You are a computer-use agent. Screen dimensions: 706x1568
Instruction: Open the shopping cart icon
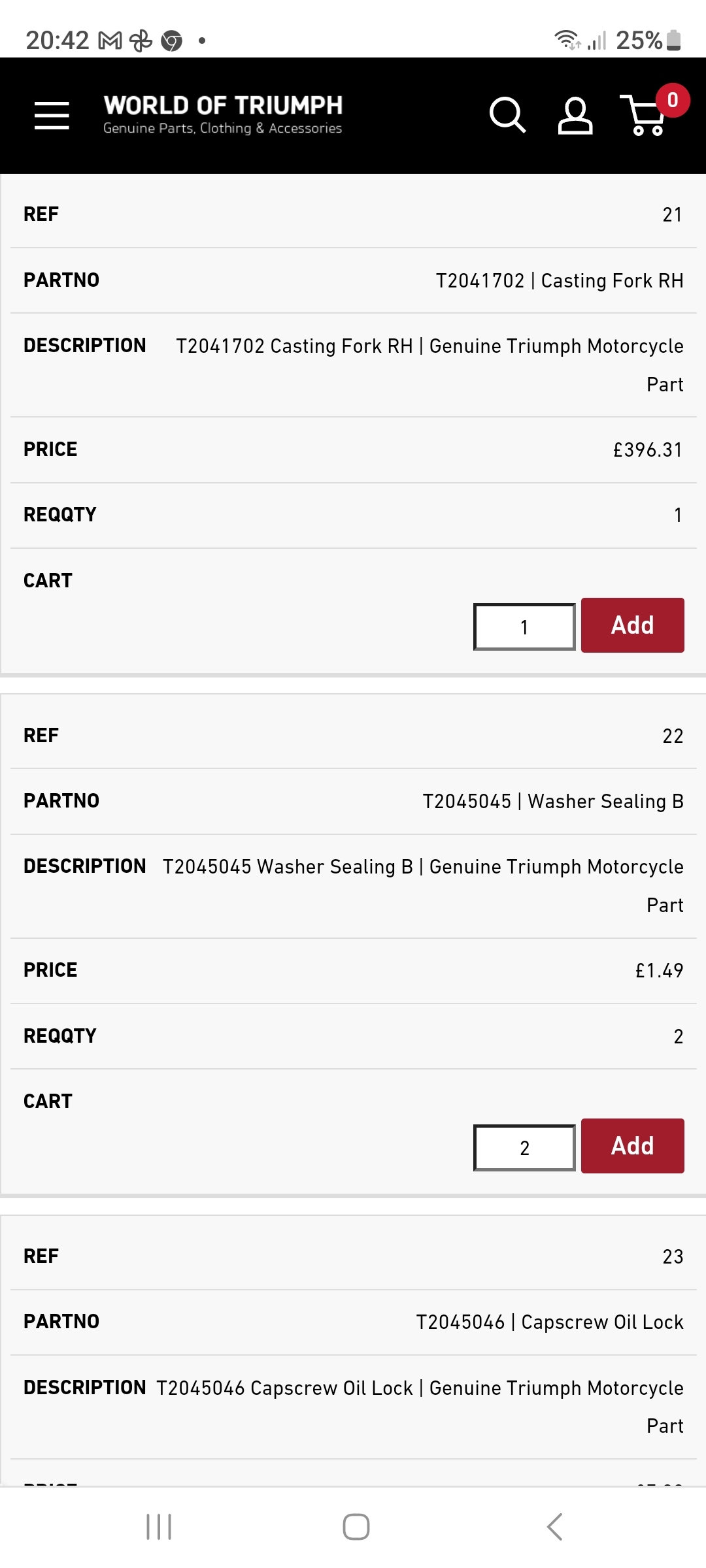coord(645,118)
